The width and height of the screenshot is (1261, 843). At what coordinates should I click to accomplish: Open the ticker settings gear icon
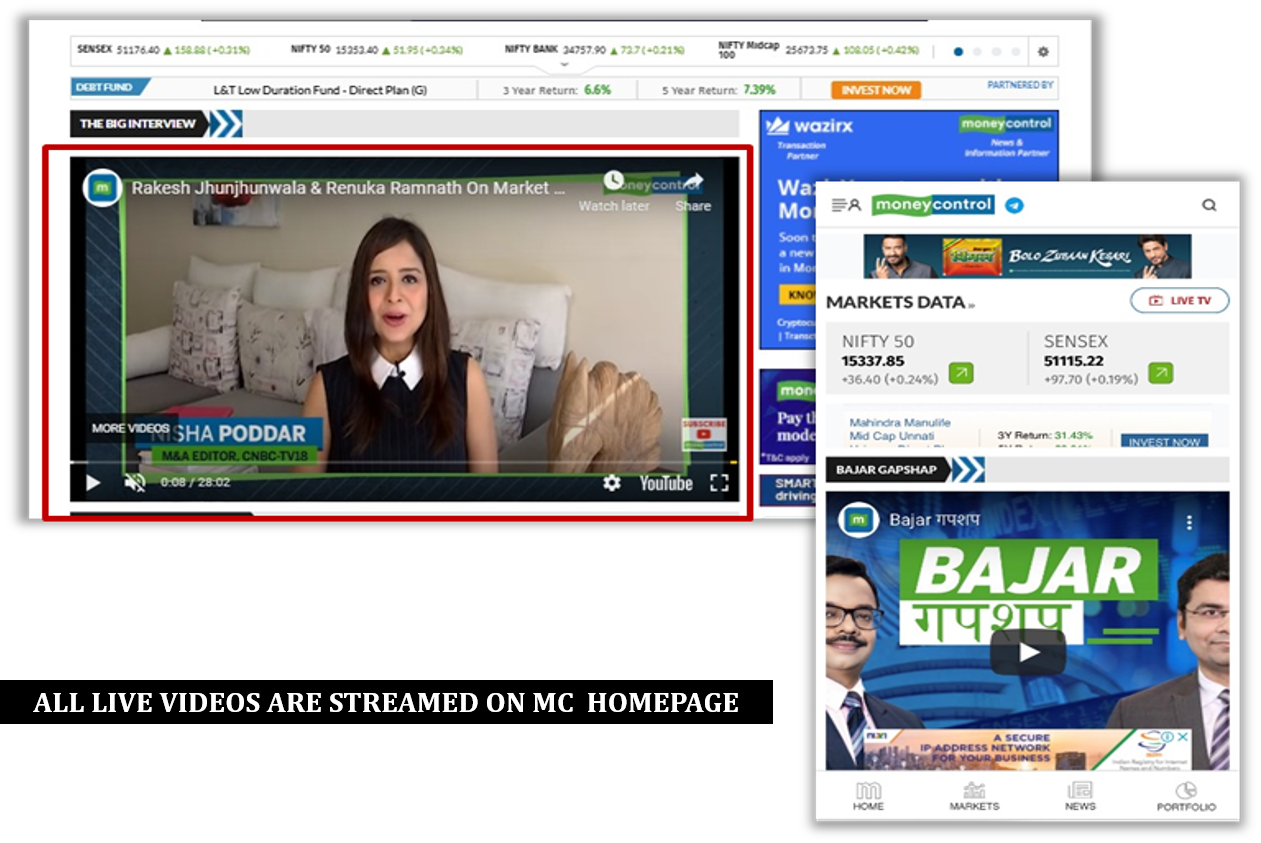(1043, 52)
